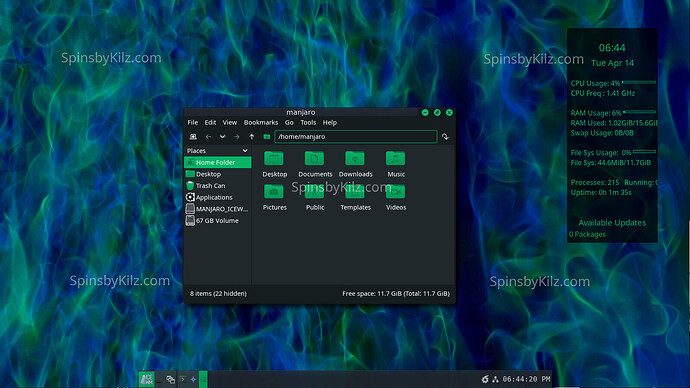Select the 67 GB Volume drive
The height and width of the screenshot is (388, 690).
217,220
